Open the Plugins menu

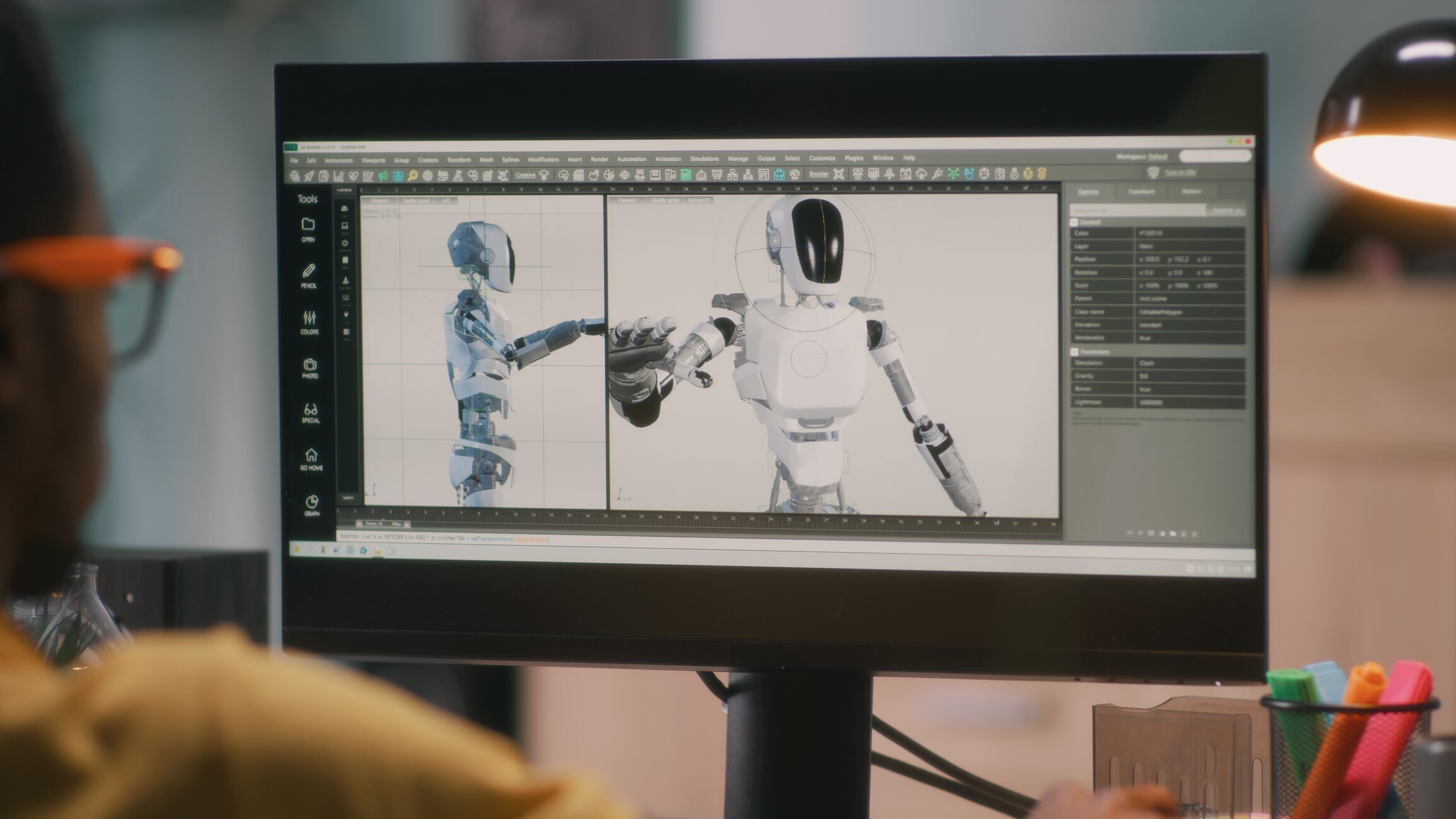(854, 158)
